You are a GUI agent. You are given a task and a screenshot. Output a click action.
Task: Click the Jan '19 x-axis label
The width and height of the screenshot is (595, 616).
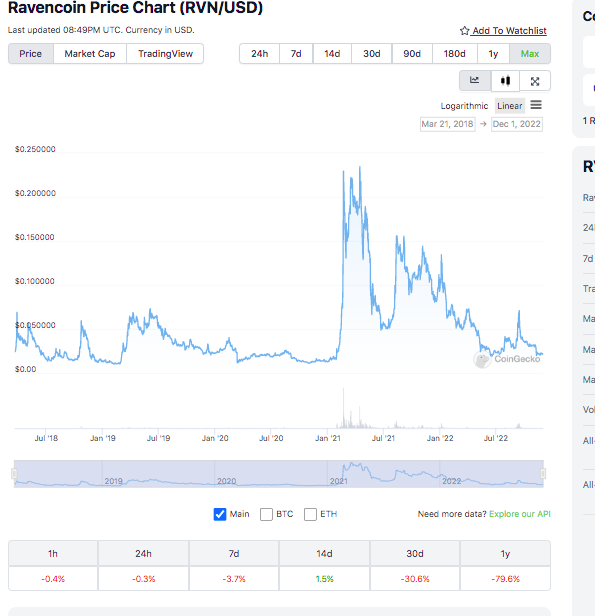click(103, 438)
